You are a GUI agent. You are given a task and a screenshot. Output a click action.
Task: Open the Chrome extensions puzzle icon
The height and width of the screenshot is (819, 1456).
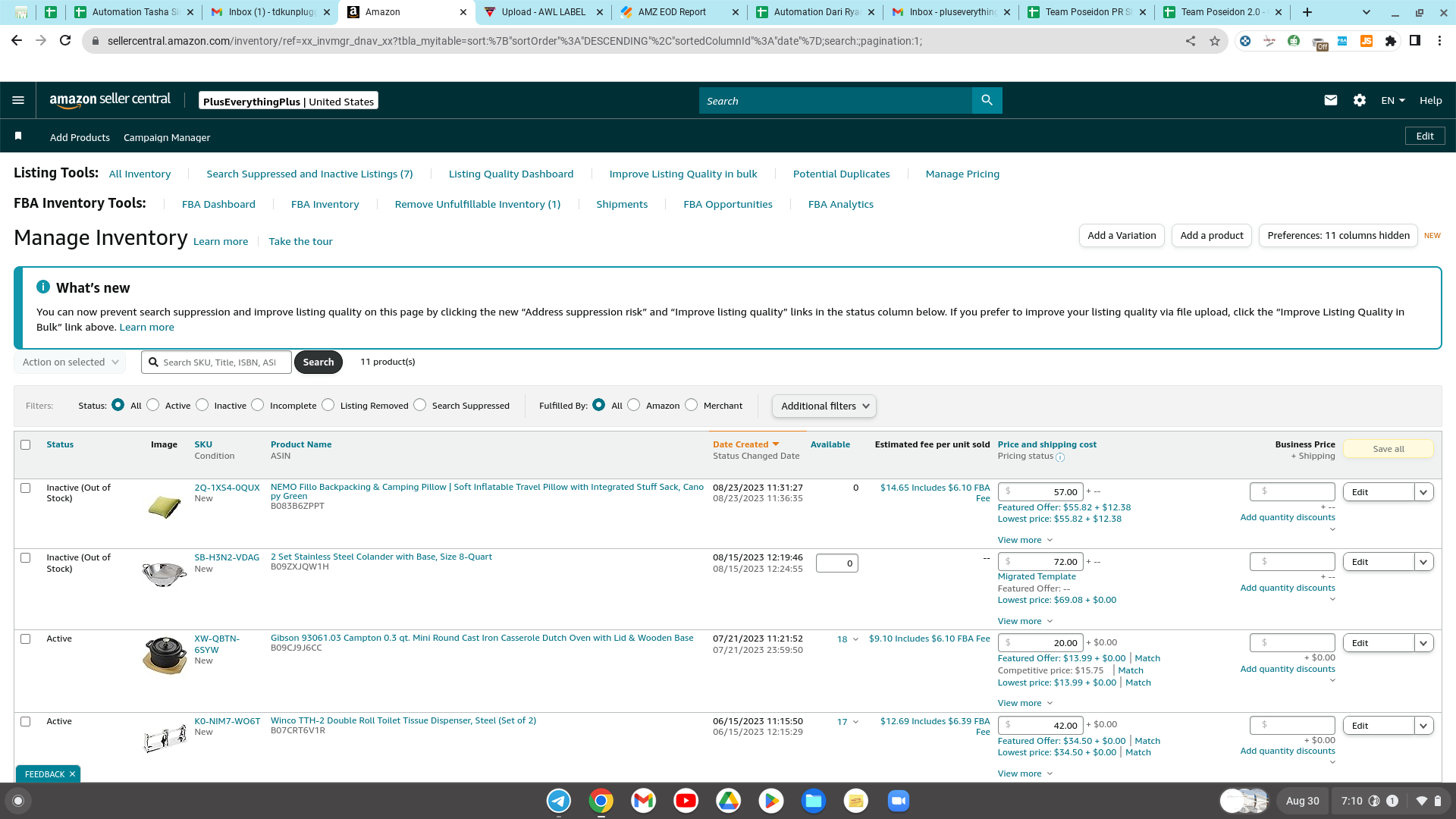1391,41
